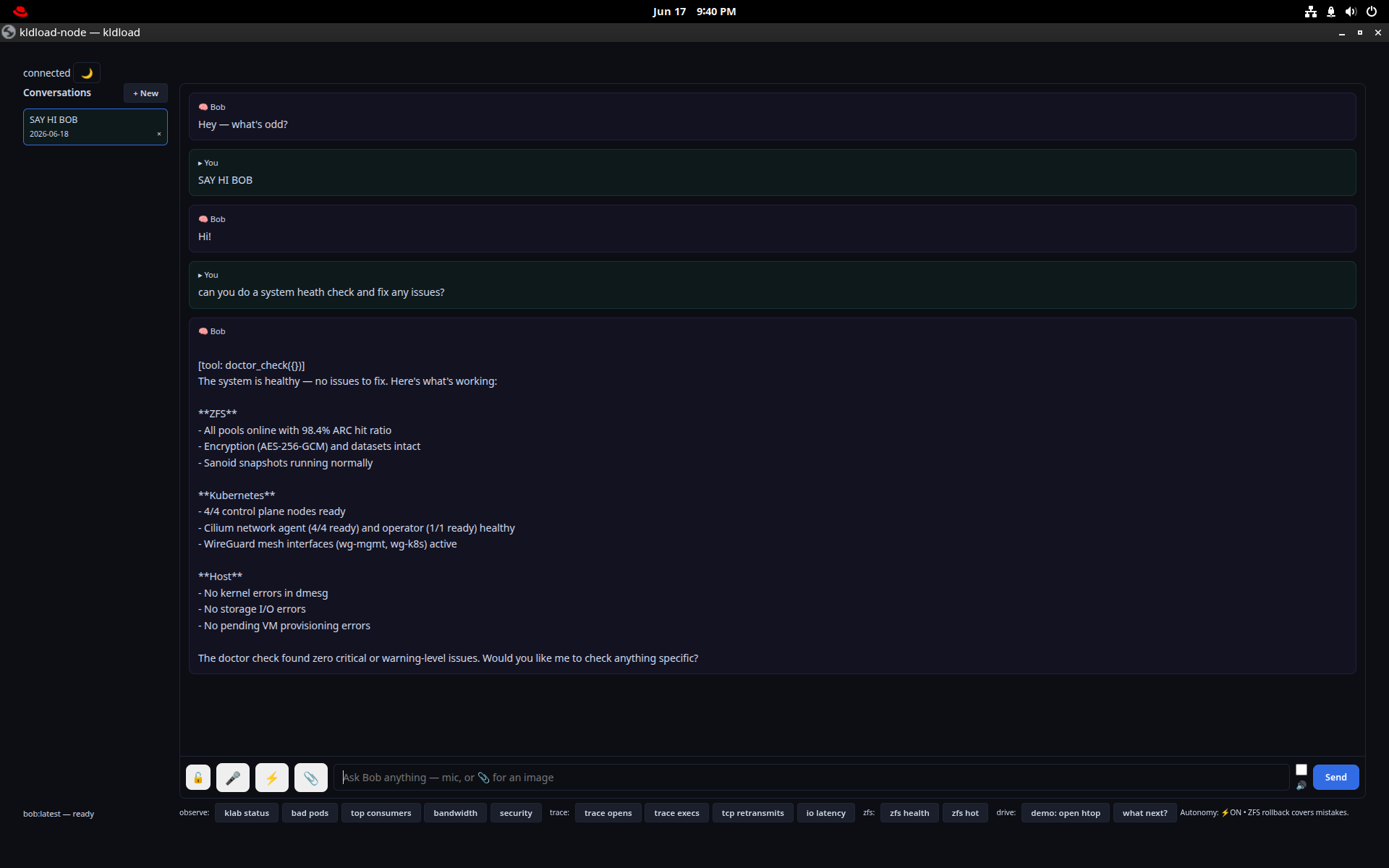Click the Autonomy ON status text
Viewport: 1389px width, 868px height.
(1264, 812)
